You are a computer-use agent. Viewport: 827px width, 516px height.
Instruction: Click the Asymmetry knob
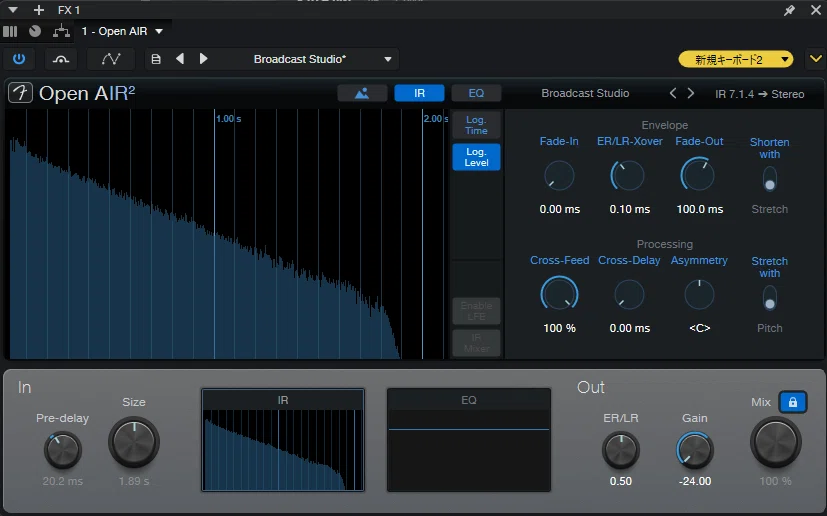tap(699, 294)
